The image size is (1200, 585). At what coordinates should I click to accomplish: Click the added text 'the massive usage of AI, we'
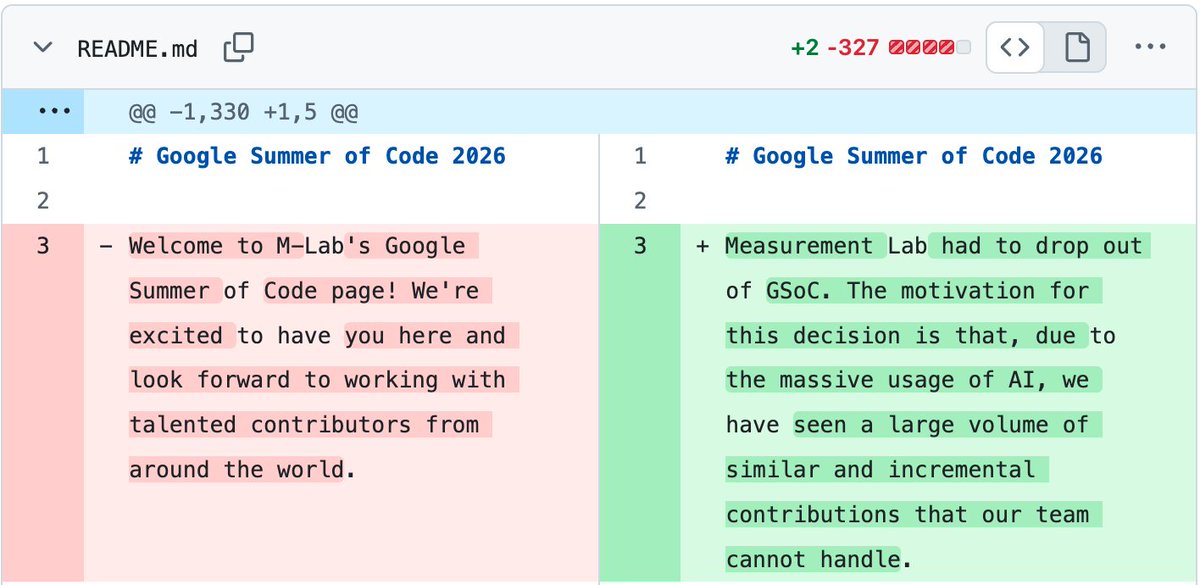tap(907, 380)
